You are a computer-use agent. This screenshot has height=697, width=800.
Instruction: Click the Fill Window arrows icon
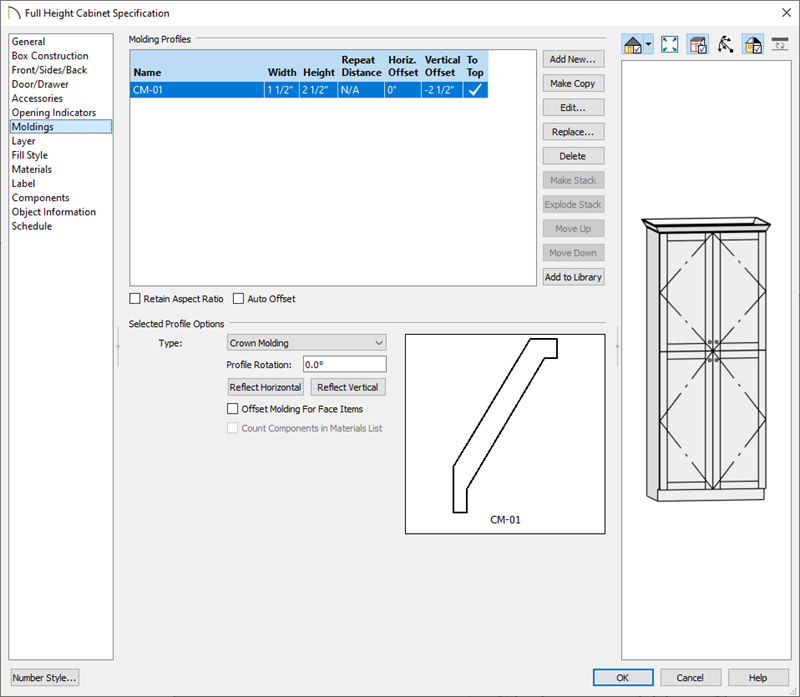(670, 45)
